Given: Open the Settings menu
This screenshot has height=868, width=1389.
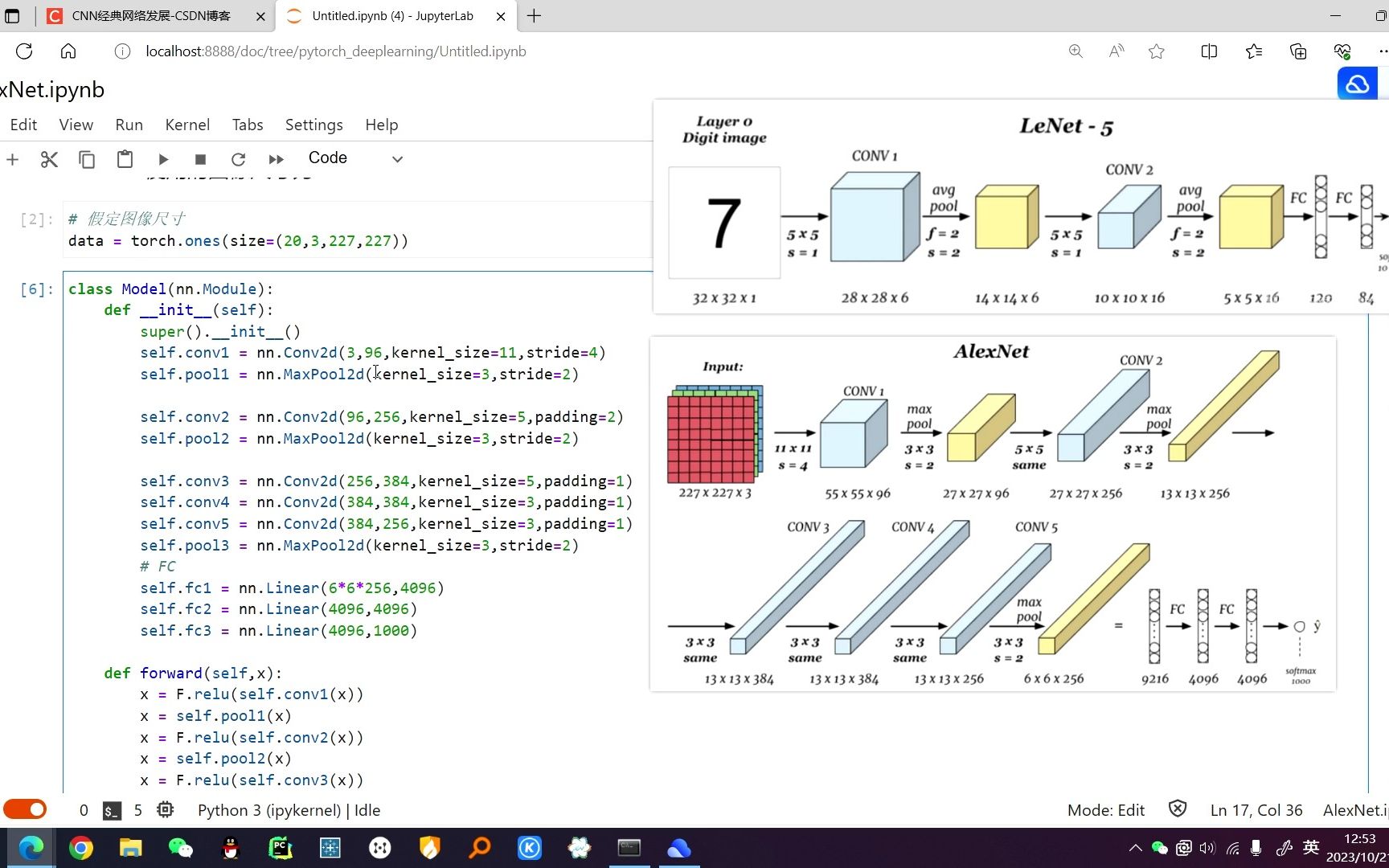Looking at the screenshot, I should coord(313,125).
